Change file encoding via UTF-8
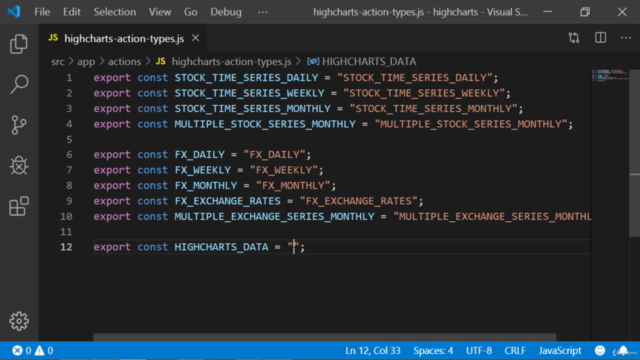 pos(479,351)
